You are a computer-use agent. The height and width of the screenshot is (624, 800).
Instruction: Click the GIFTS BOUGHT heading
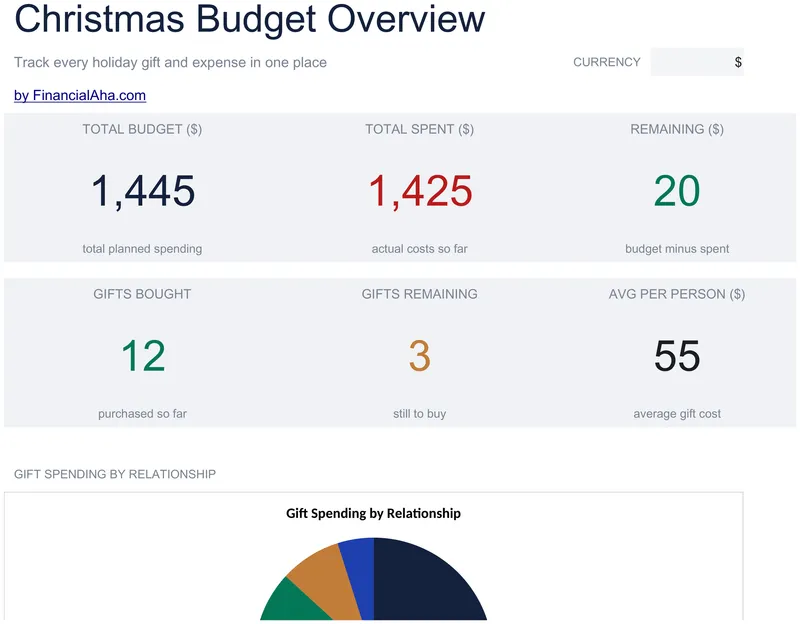[142, 294]
